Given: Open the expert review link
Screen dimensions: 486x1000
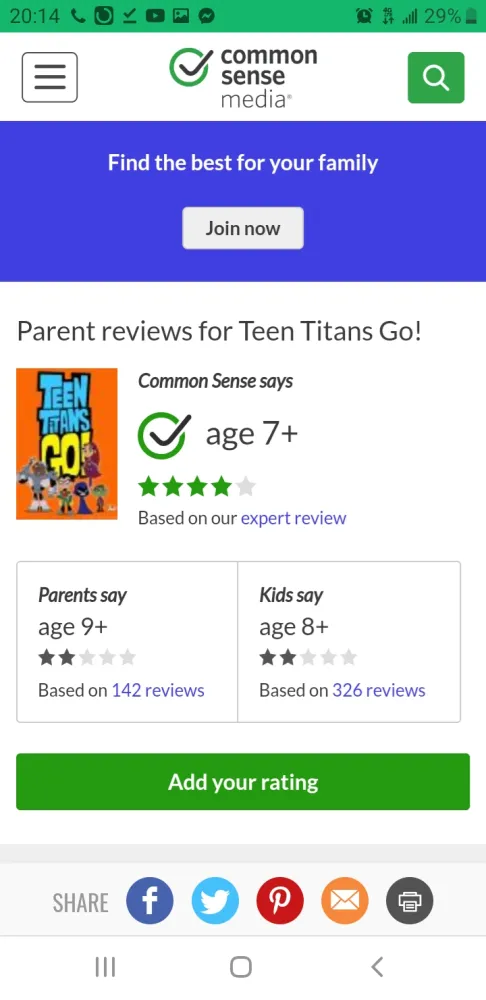Looking at the screenshot, I should coord(293,518).
